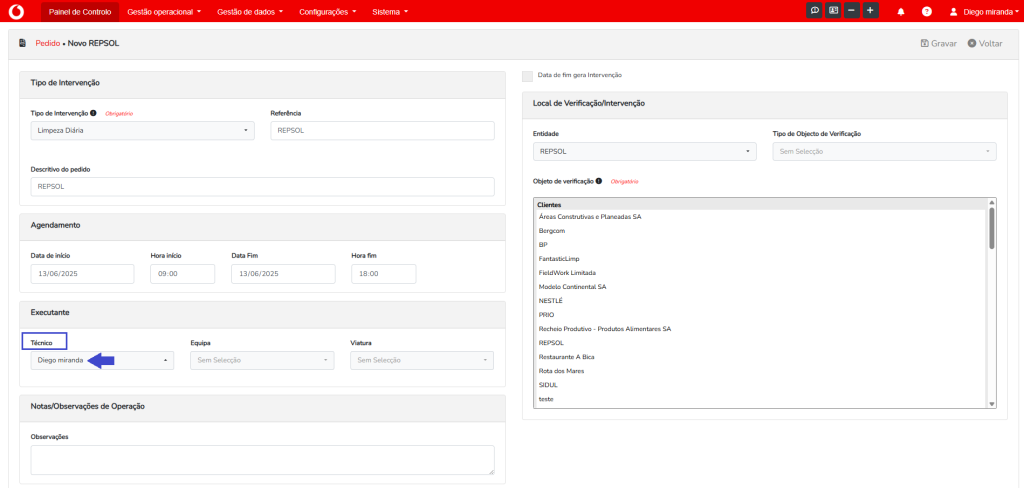Select BP in client list
The image size is (1024, 488).
click(x=543, y=244)
